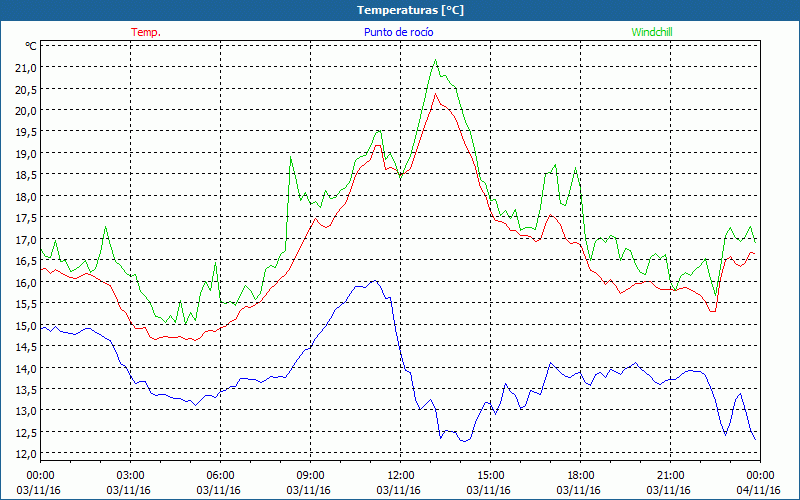This screenshot has height=500, width=800.
Task: Click the 17,5 y-axis value
Action: [x=27, y=217]
